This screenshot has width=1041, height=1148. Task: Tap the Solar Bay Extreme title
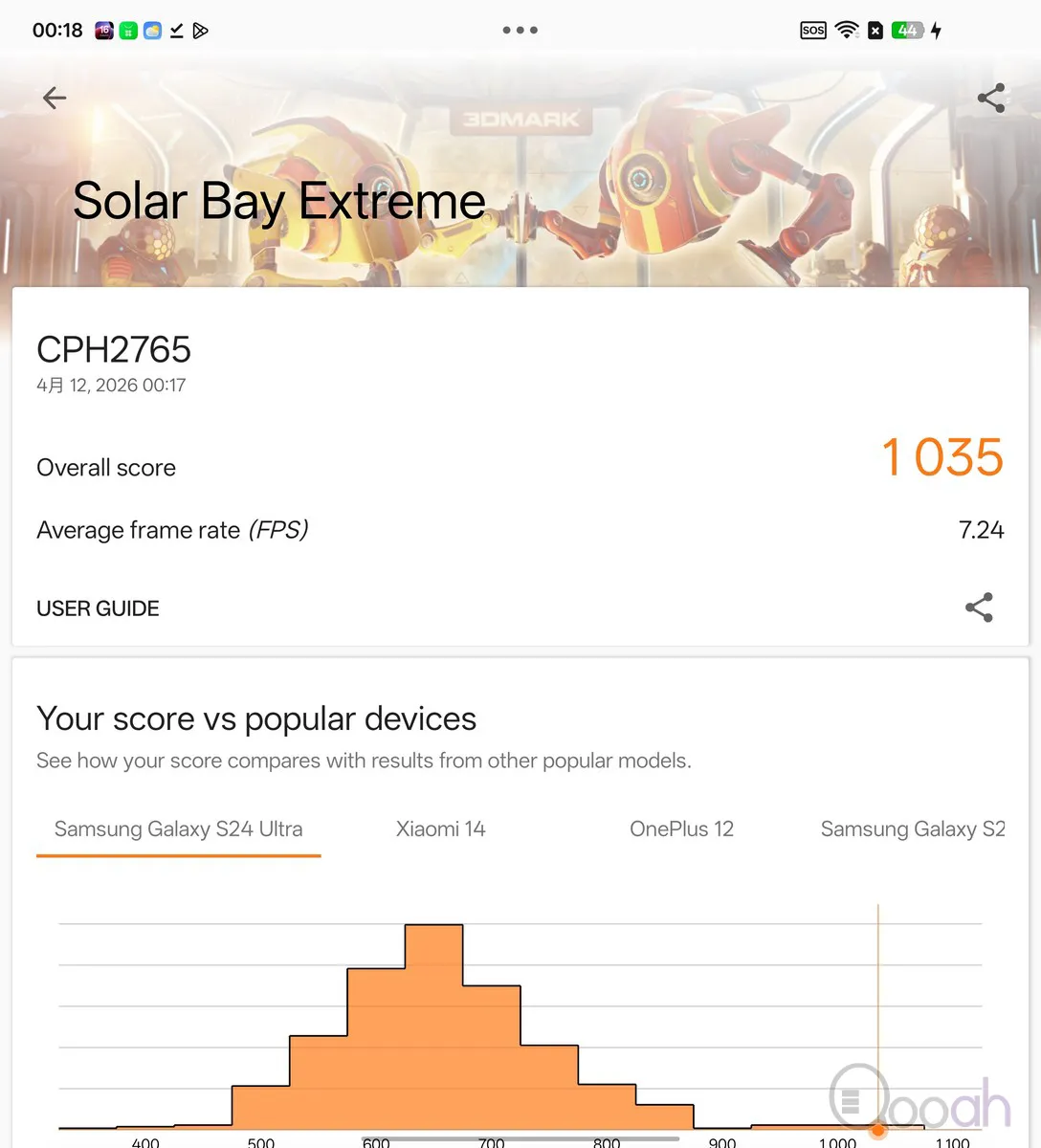(x=278, y=201)
